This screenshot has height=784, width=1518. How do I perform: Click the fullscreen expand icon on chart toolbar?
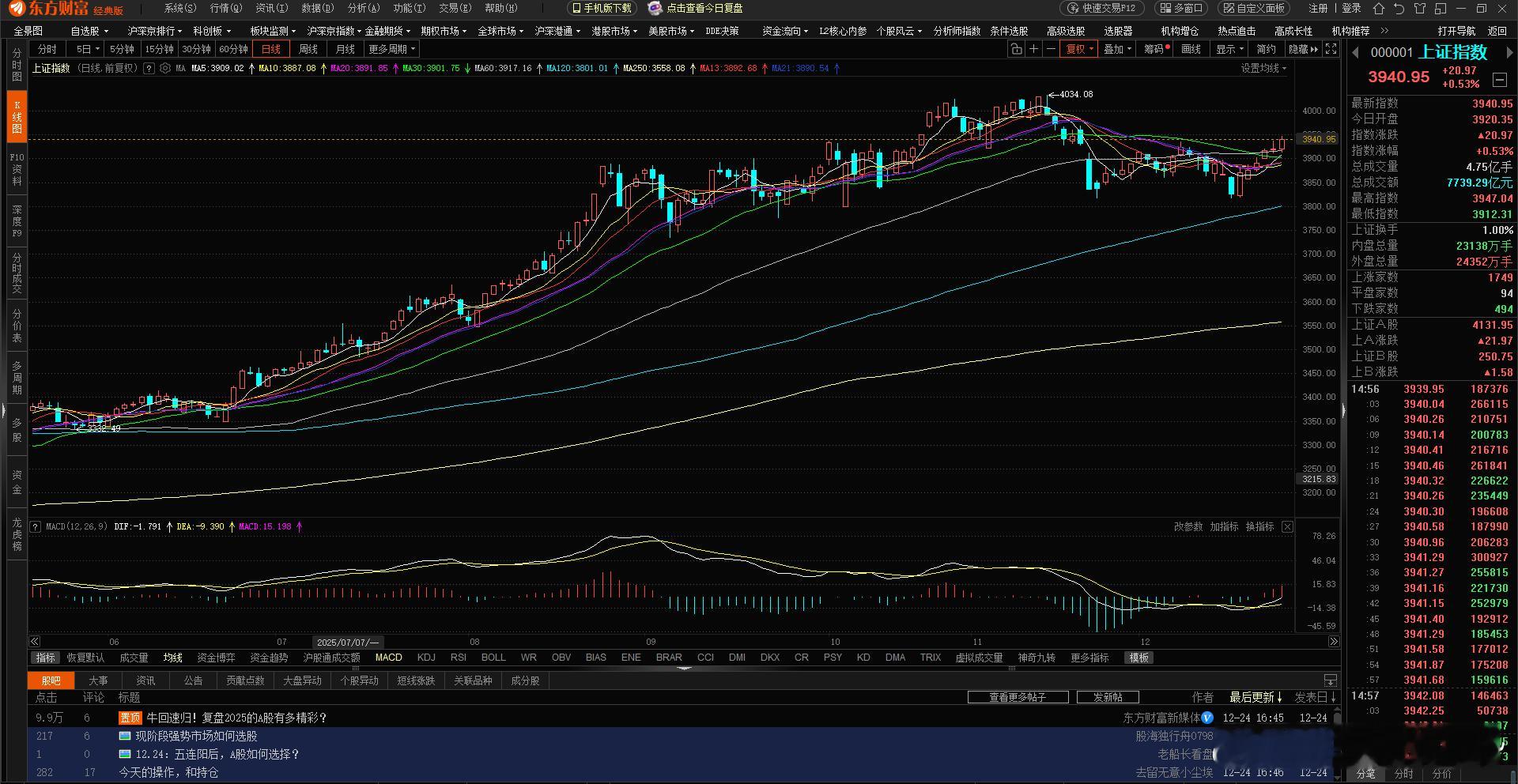point(1331,49)
